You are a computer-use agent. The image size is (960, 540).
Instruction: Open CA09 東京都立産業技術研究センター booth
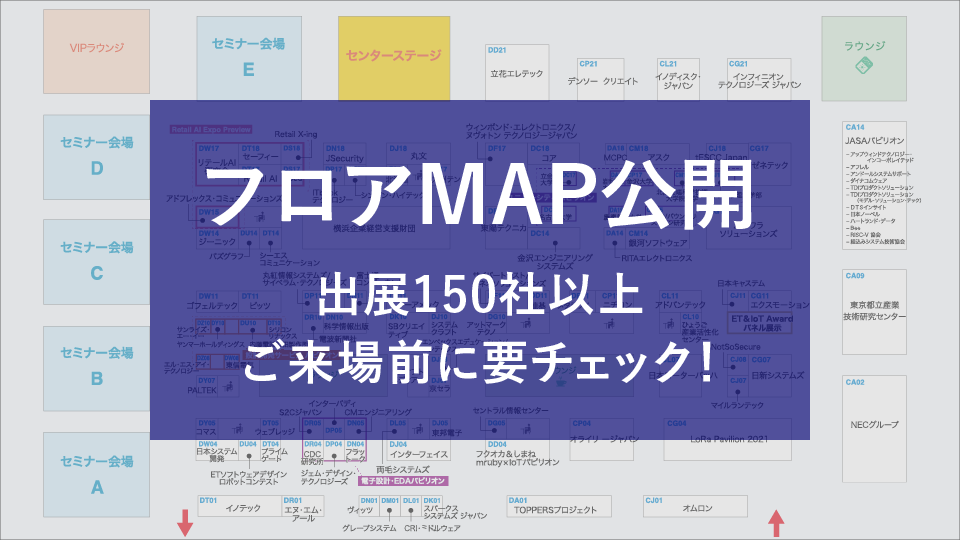click(x=874, y=312)
